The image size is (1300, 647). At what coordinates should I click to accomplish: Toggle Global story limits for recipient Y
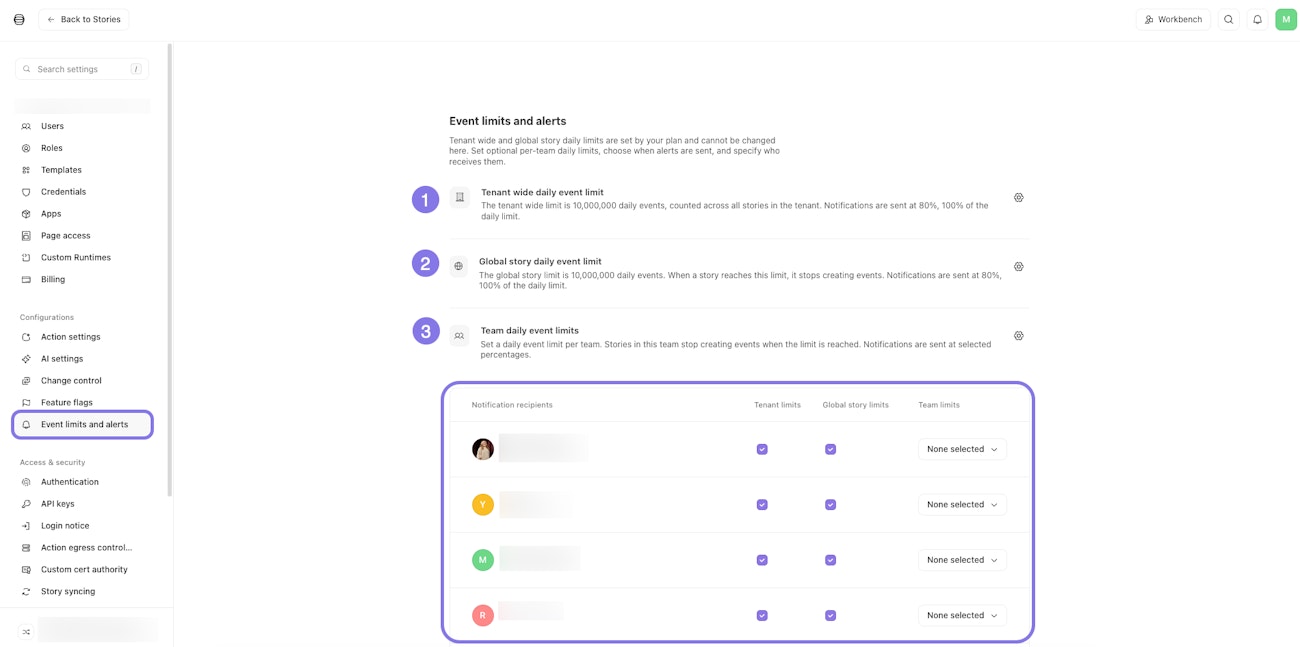[x=830, y=505]
